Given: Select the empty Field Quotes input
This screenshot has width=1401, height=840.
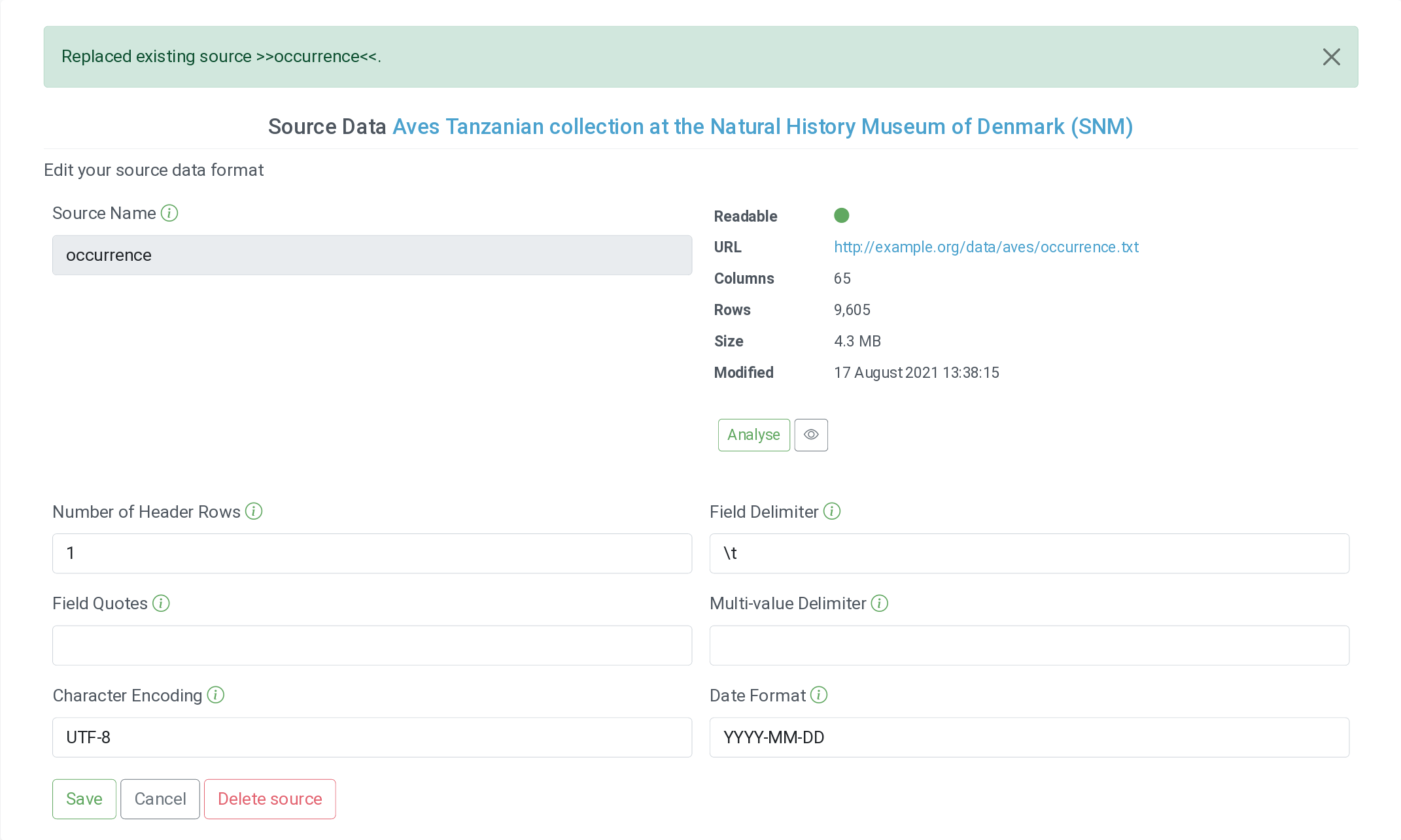Looking at the screenshot, I should [x=372, y=645].
